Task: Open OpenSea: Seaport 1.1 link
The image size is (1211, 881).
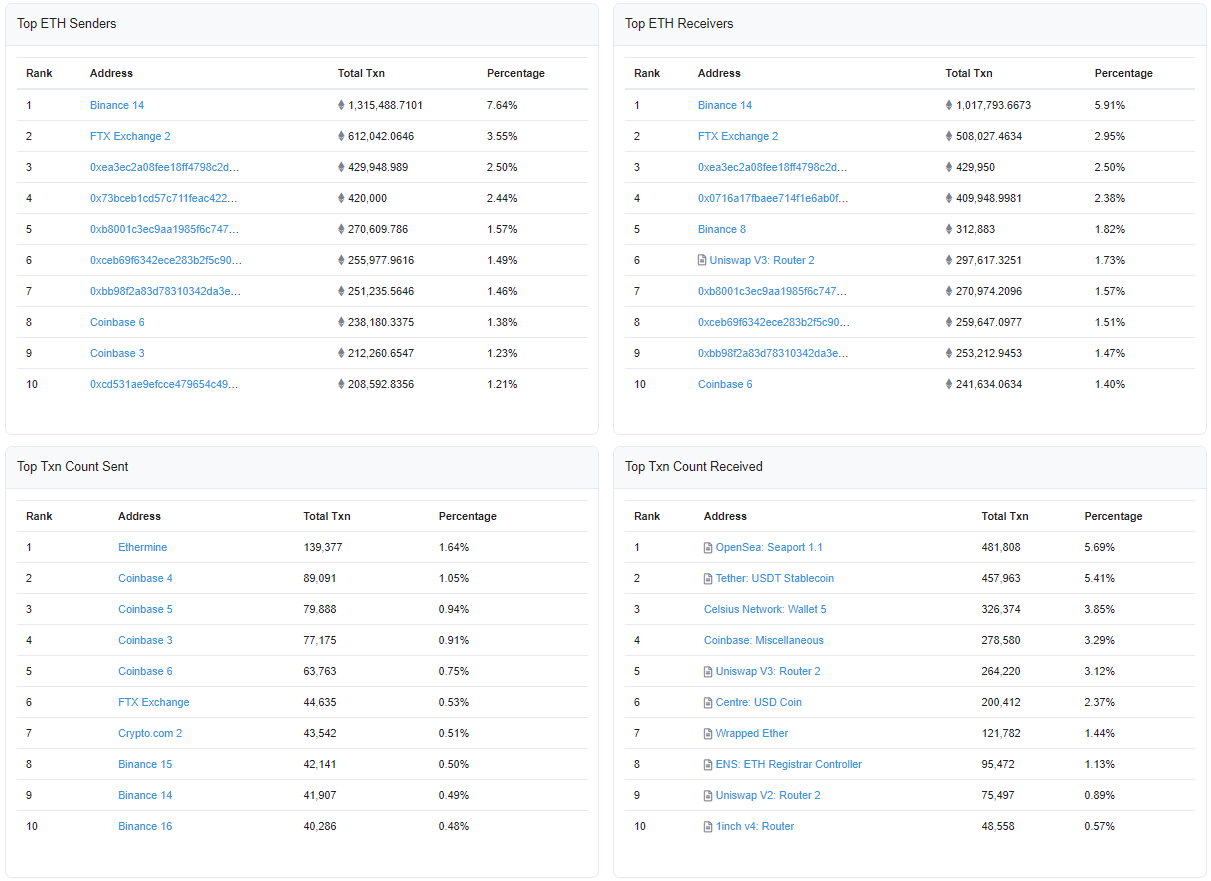Action: tap(769, 547)
